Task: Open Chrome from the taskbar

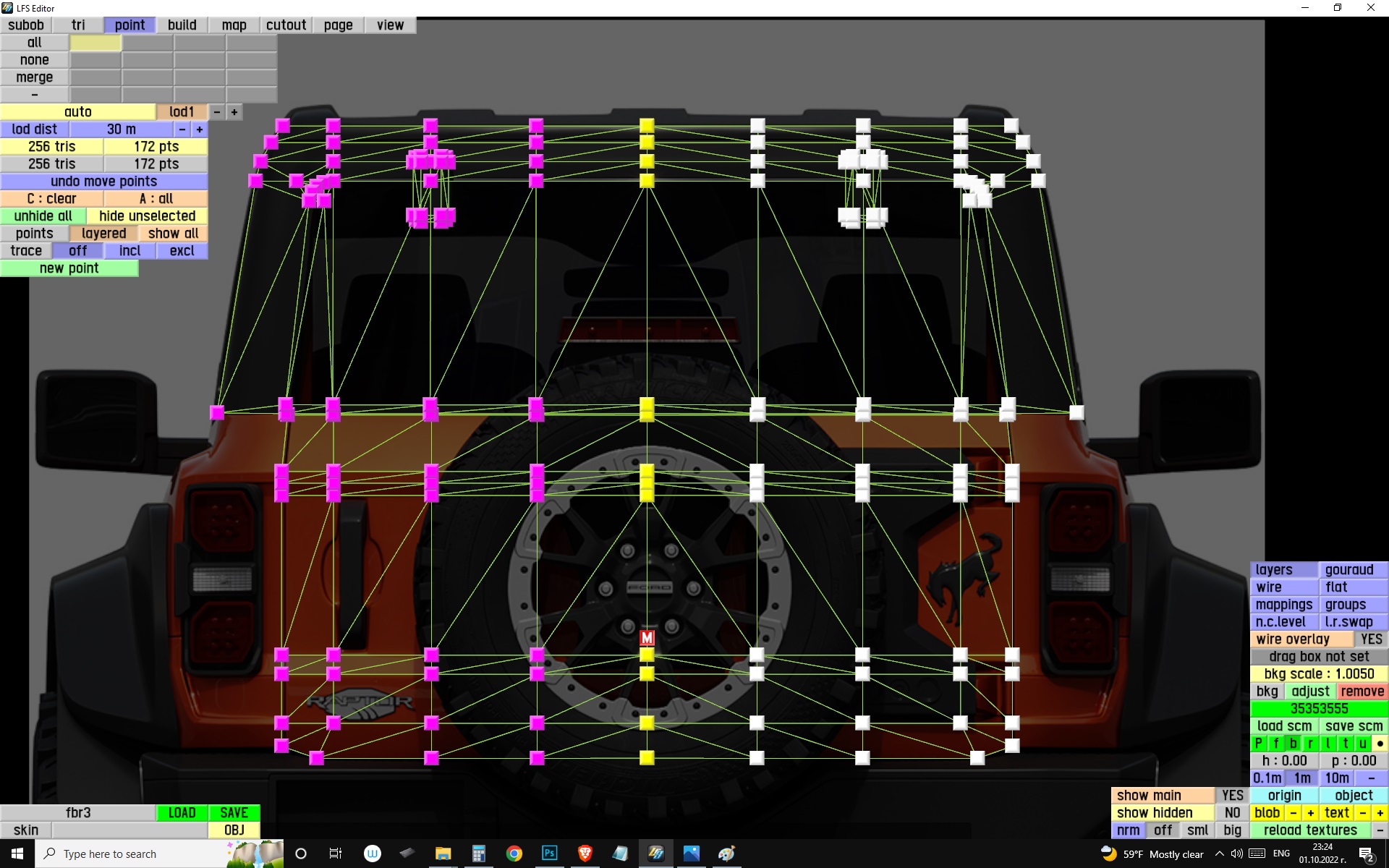Action: coord(514,854)
